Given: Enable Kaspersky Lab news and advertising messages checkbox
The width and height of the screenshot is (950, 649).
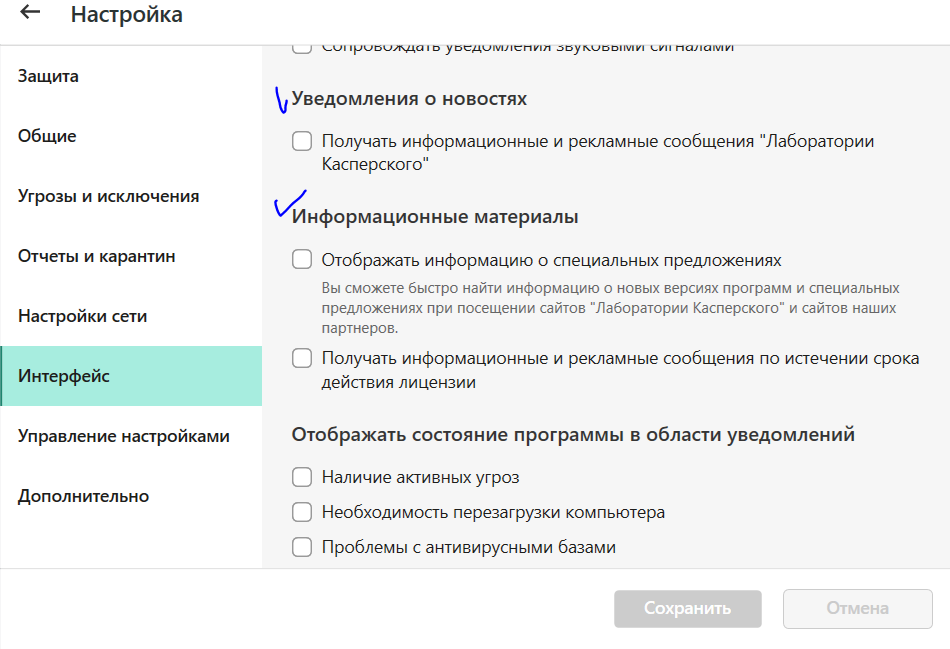Looking at the screenshot, I should (302, 141).
